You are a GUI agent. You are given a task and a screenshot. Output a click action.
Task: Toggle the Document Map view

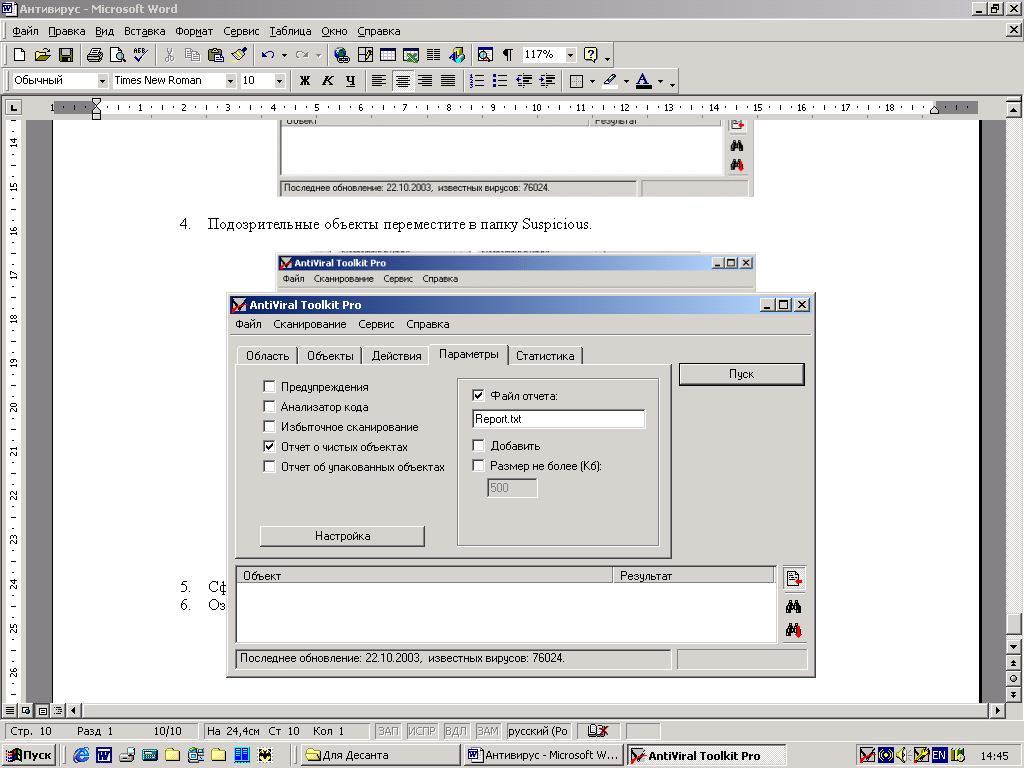point(485,55)
